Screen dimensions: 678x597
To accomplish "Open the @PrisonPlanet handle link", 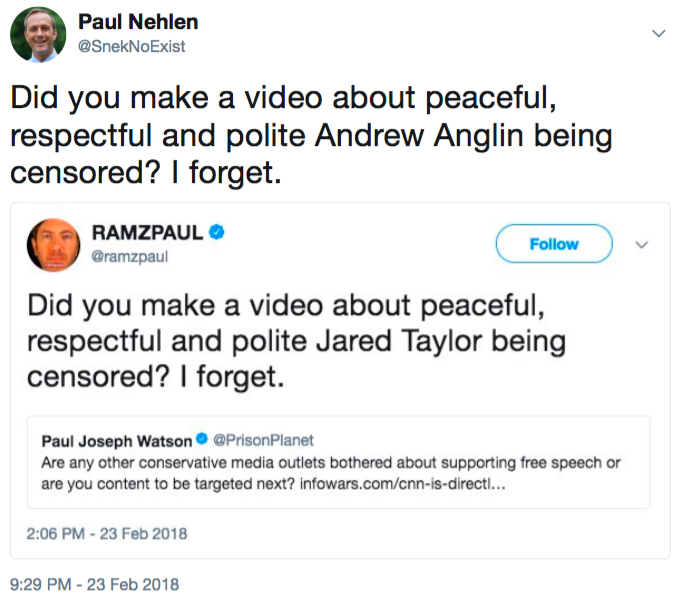I will 264,441.
